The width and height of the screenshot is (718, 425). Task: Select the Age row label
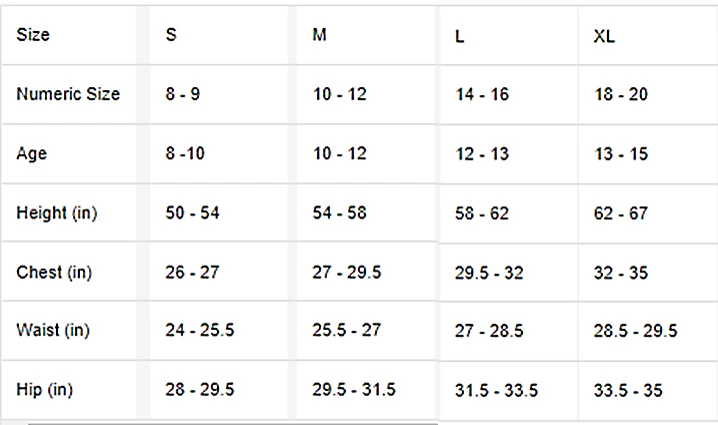coord(32,154)
